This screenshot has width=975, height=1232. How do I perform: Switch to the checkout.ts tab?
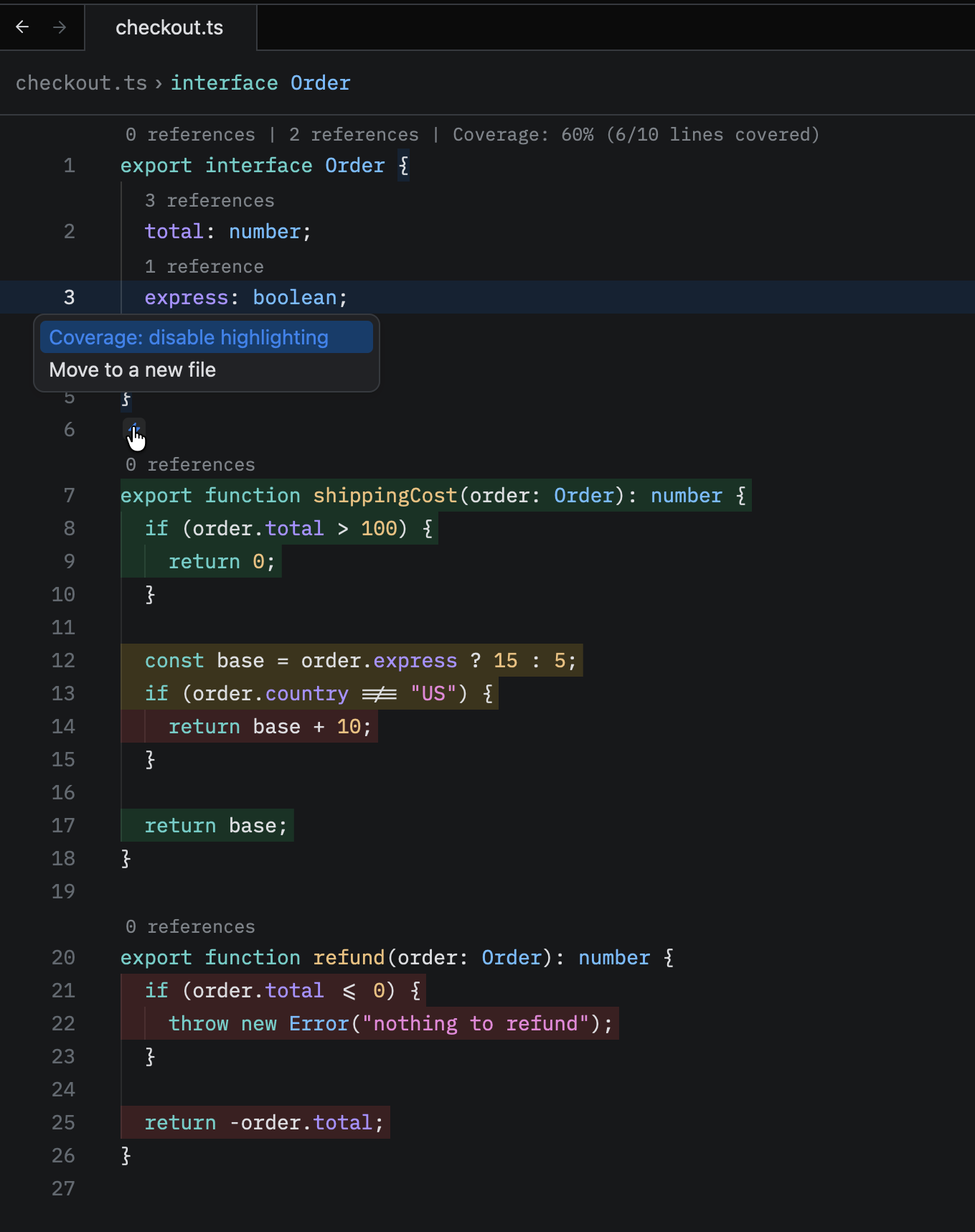(170, 28)
